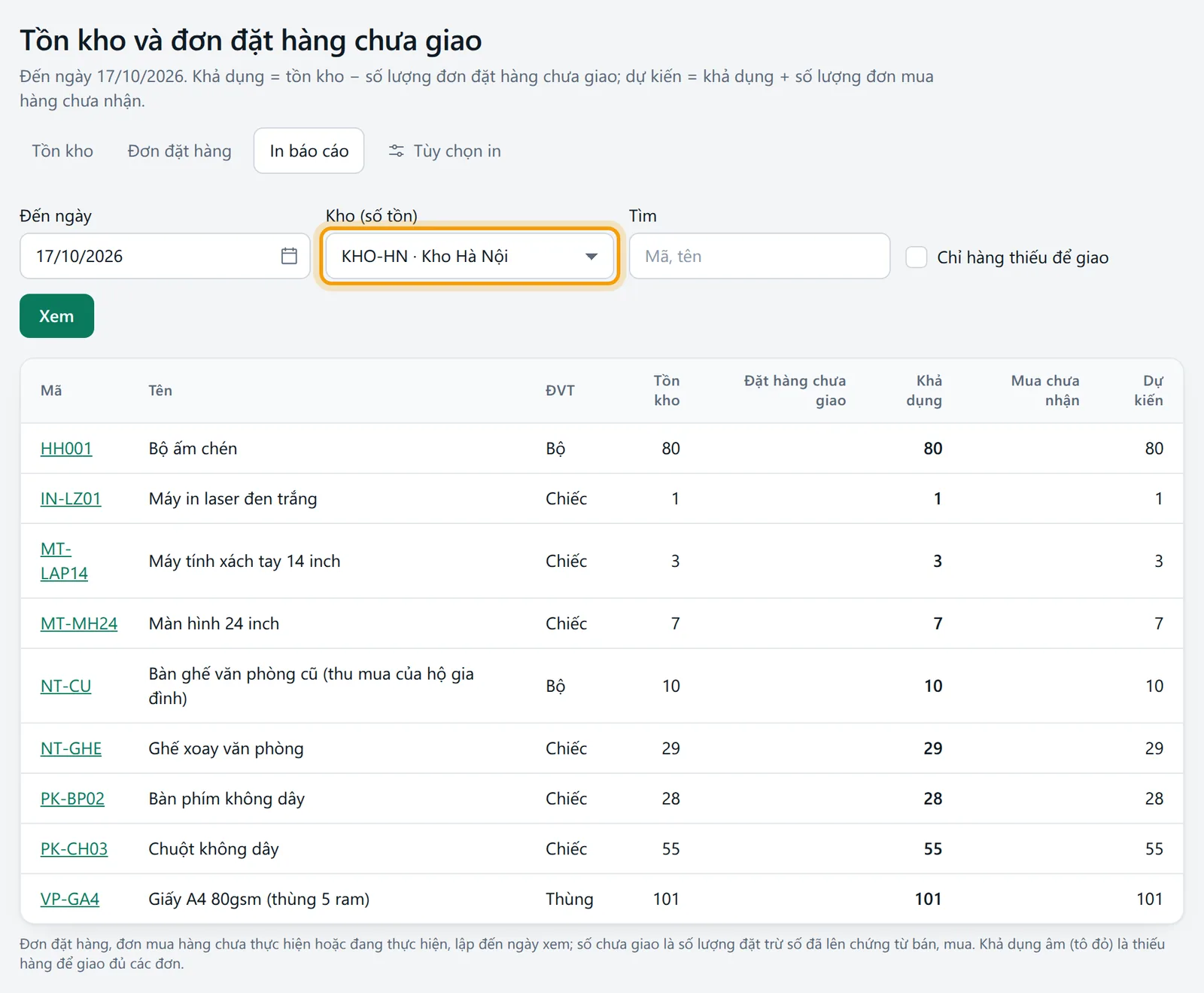Click the 'Mã' column header

point(51,391)
